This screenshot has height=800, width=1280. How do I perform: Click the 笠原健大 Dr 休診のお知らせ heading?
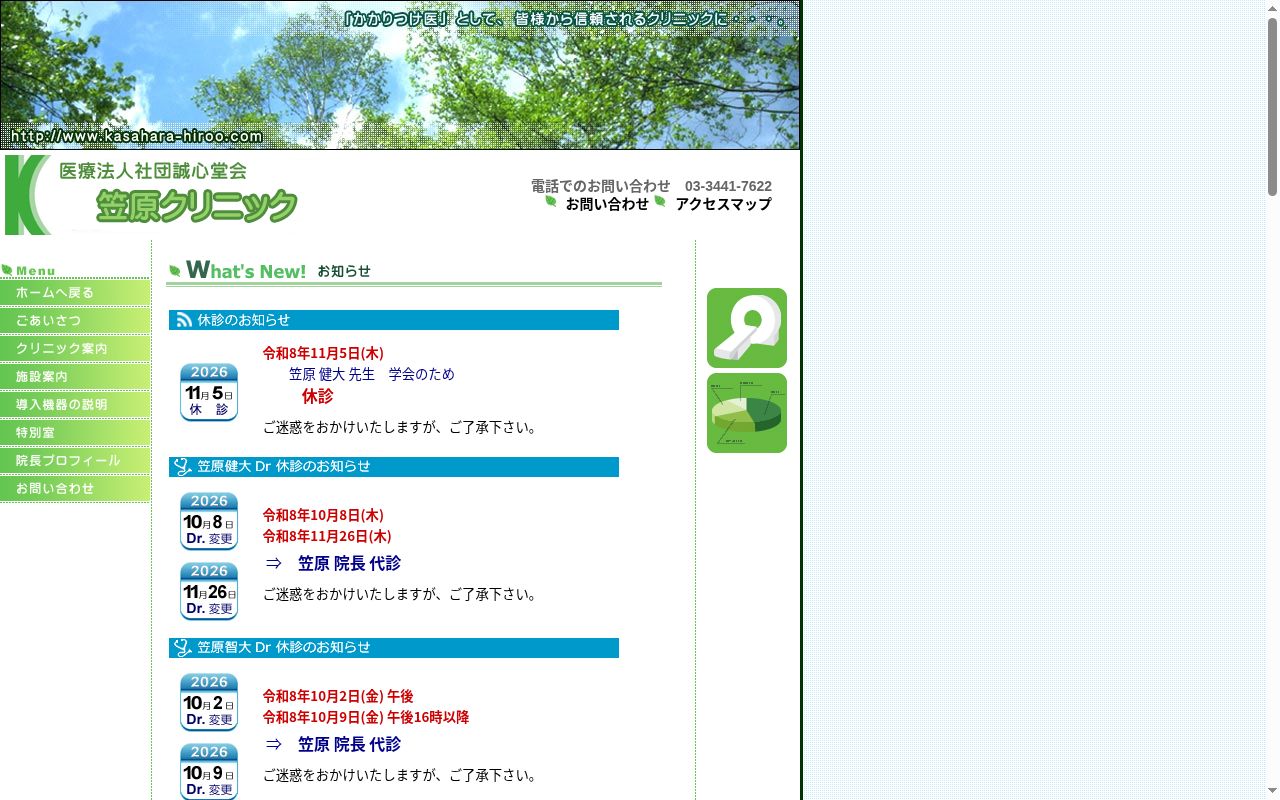pyautogui.click(x=394, y=467)
